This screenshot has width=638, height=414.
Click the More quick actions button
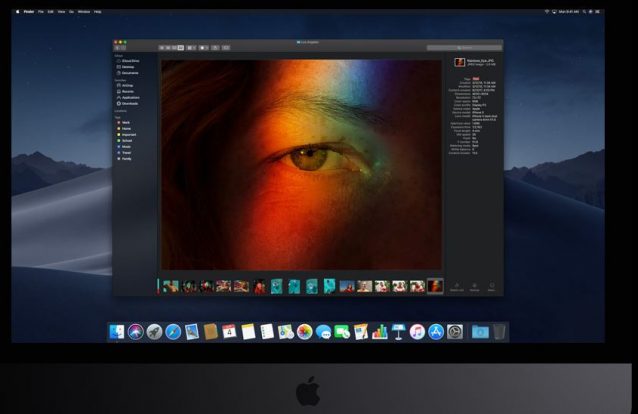point(492,286)
